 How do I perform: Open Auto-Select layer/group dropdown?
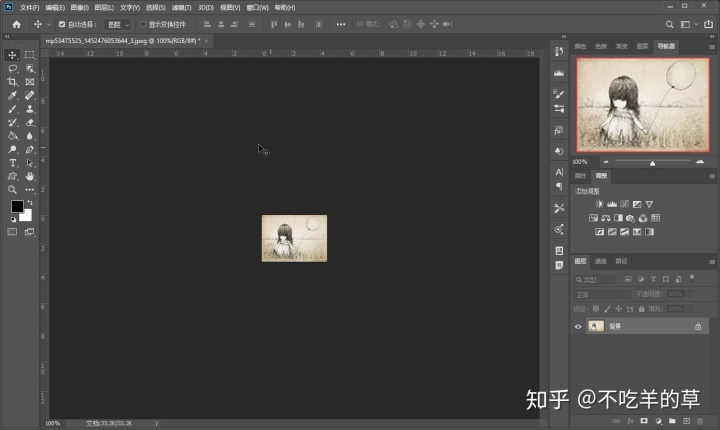coord(118,24)
